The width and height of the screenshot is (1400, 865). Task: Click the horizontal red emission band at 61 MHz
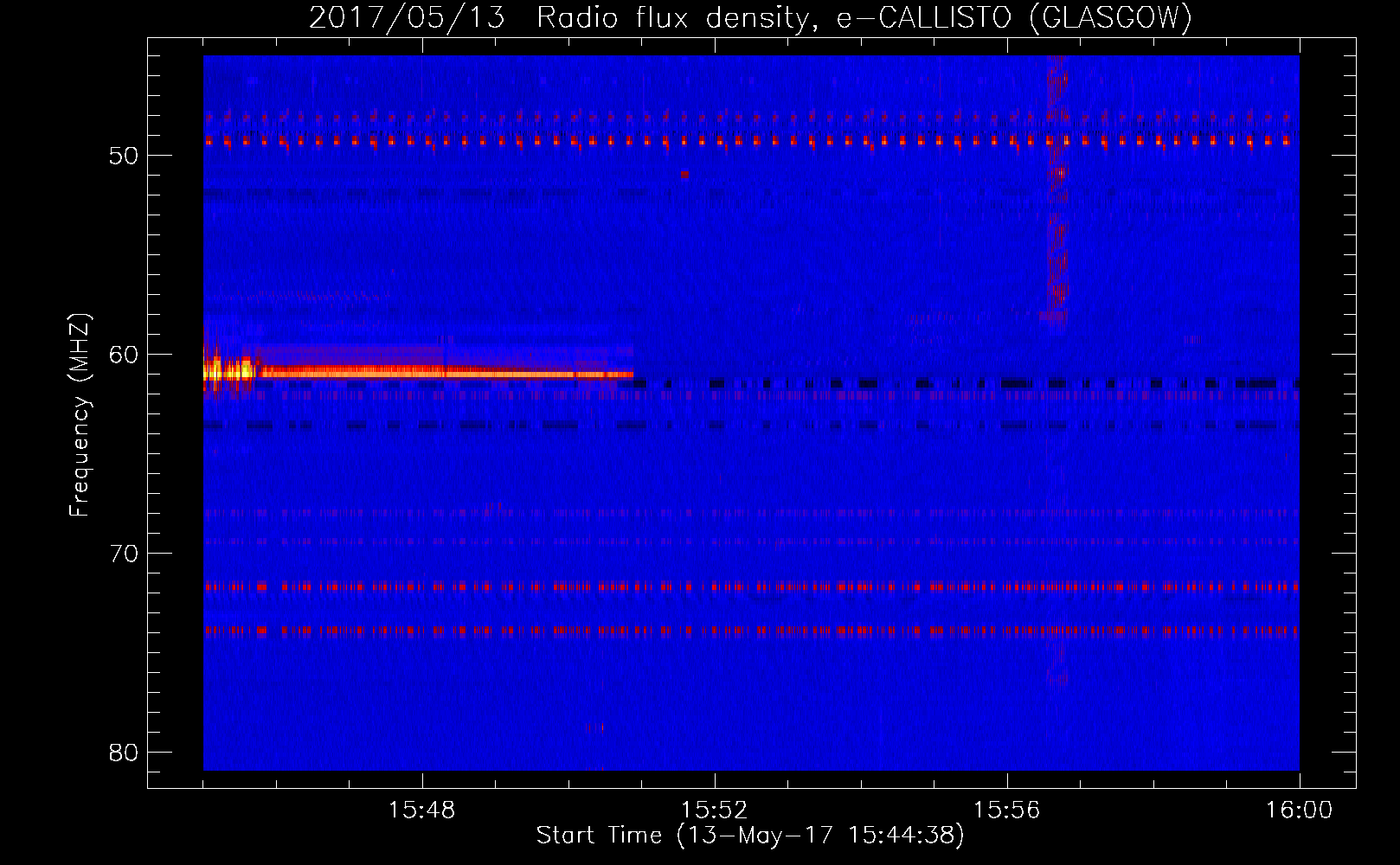click(x=446, y=374)
